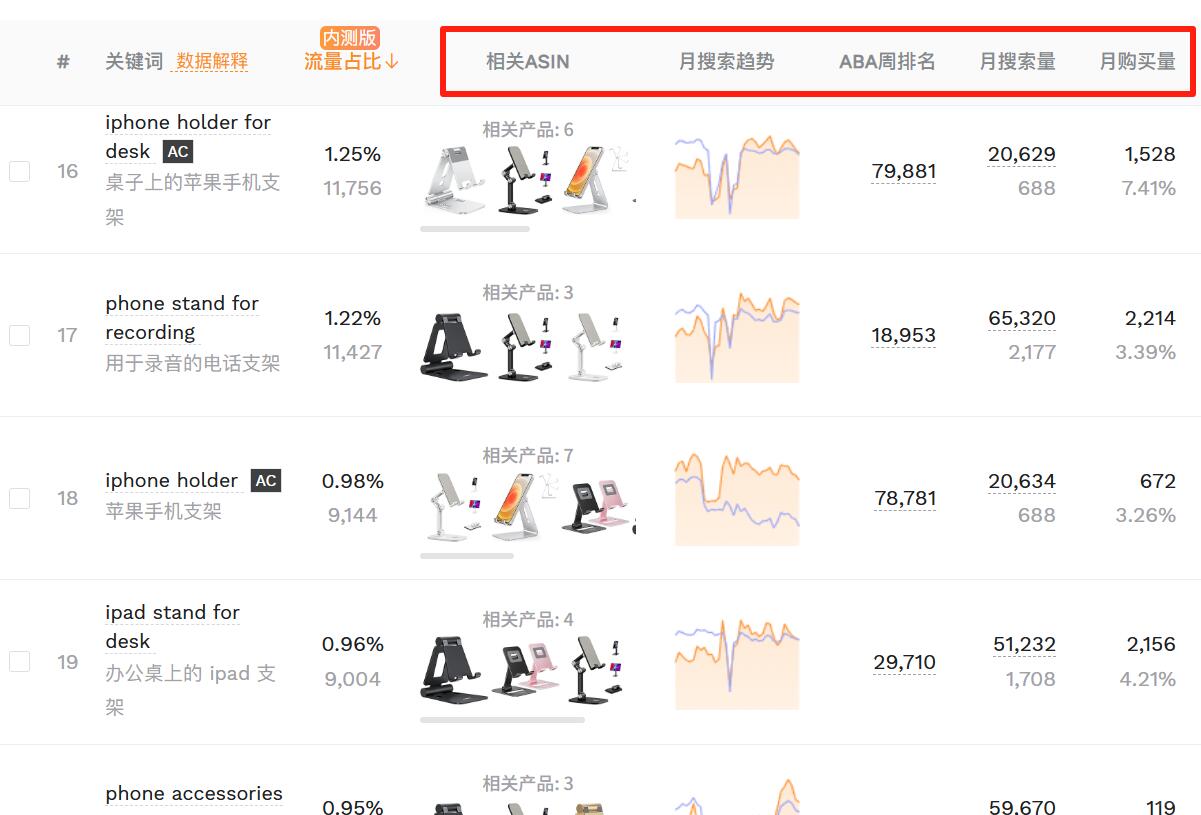Click the 月搜索量 column header
1201x815 pixels.
pyautogui.click(x=1017, y=61)
